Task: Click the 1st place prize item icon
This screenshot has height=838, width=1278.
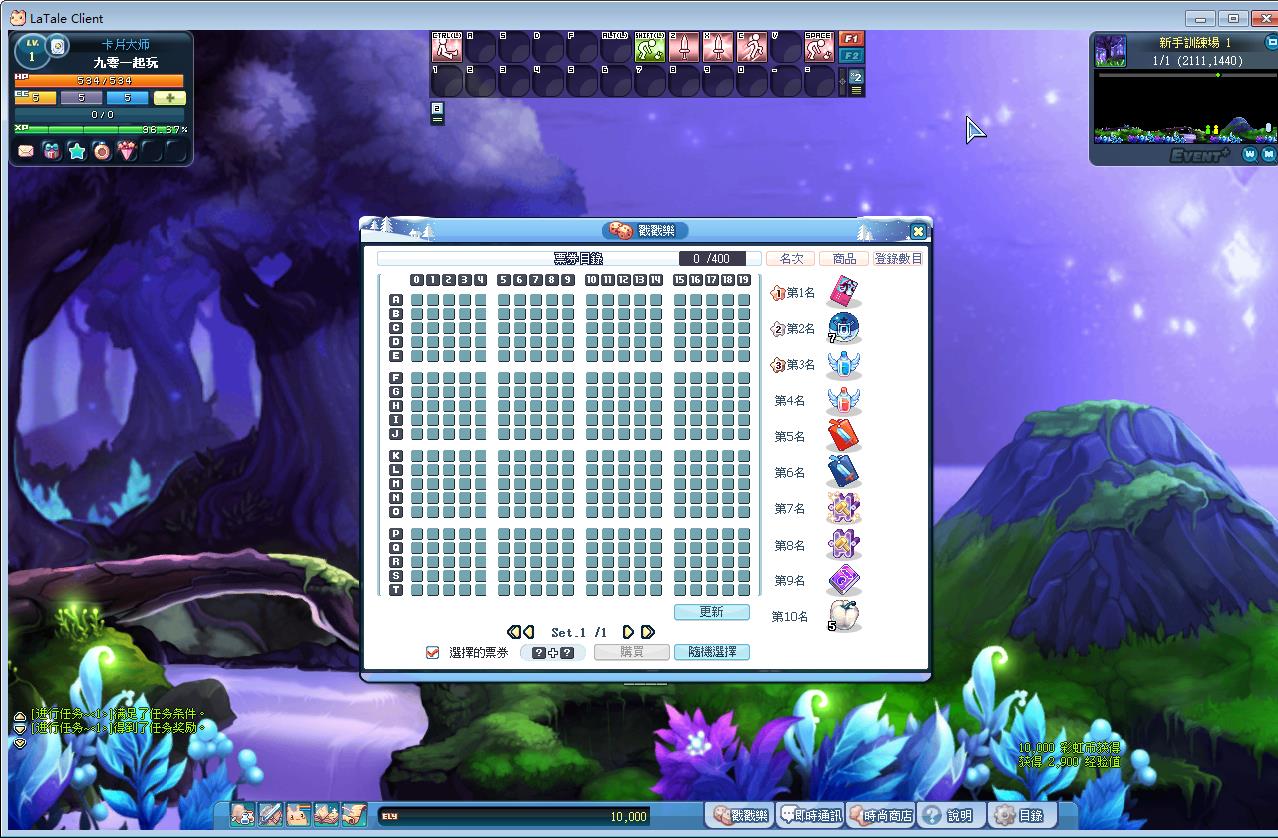Action: tap(844, 292)
